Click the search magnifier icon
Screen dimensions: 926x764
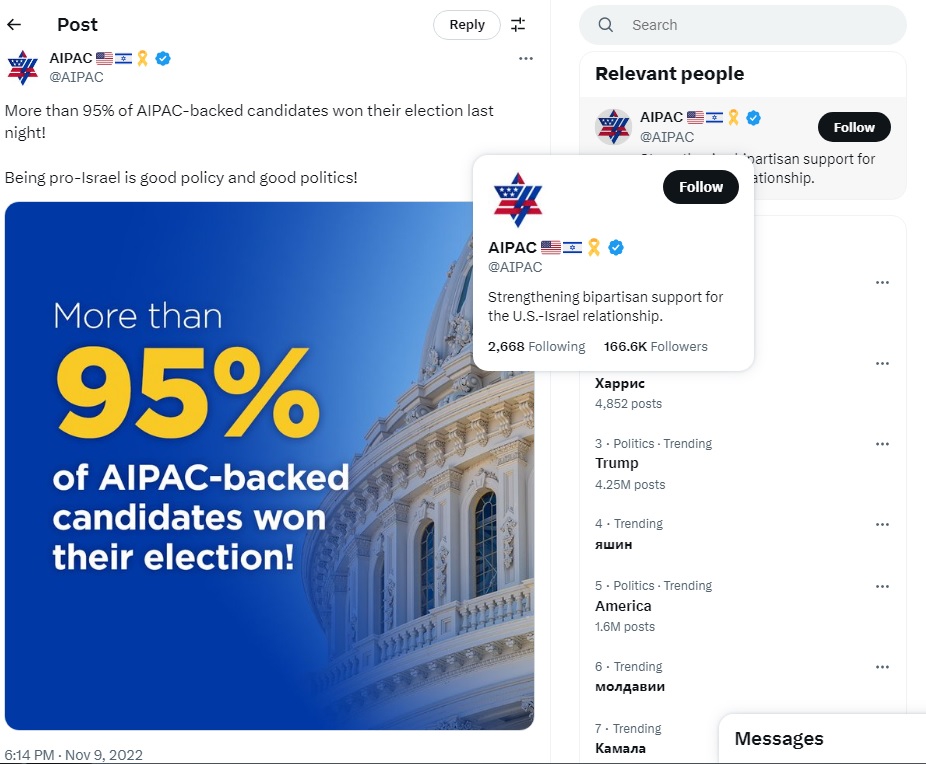tap(606, 25)
